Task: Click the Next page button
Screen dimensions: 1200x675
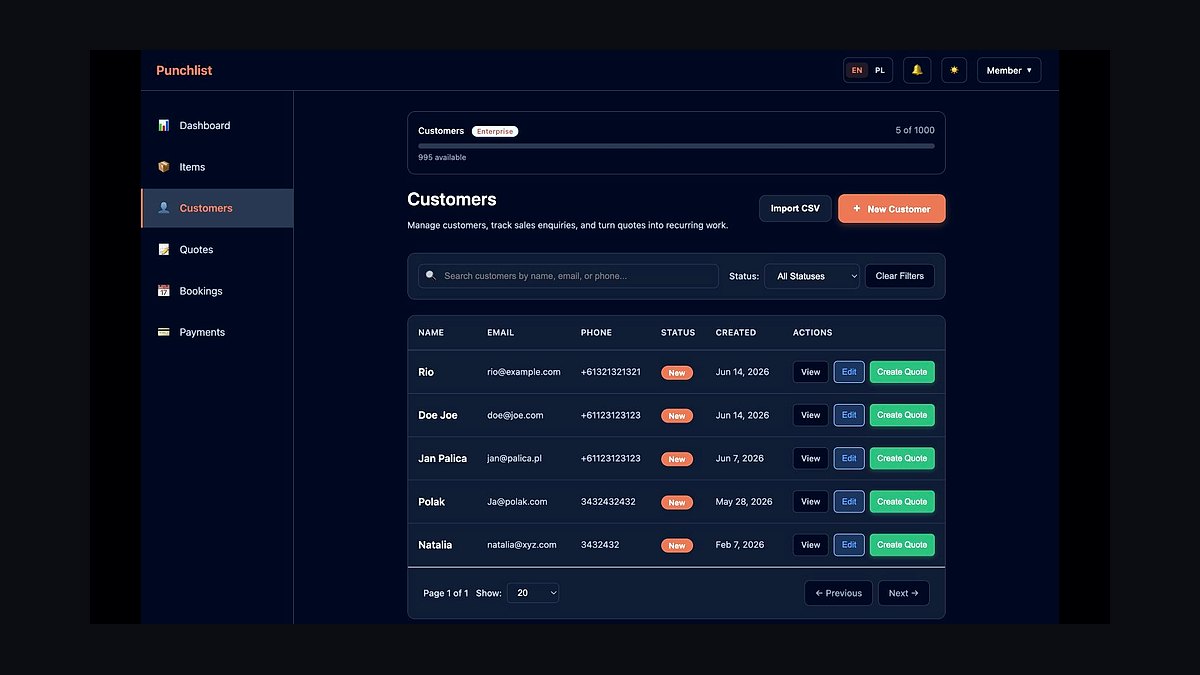Action: pyautogui.click(x=904, y=593)
